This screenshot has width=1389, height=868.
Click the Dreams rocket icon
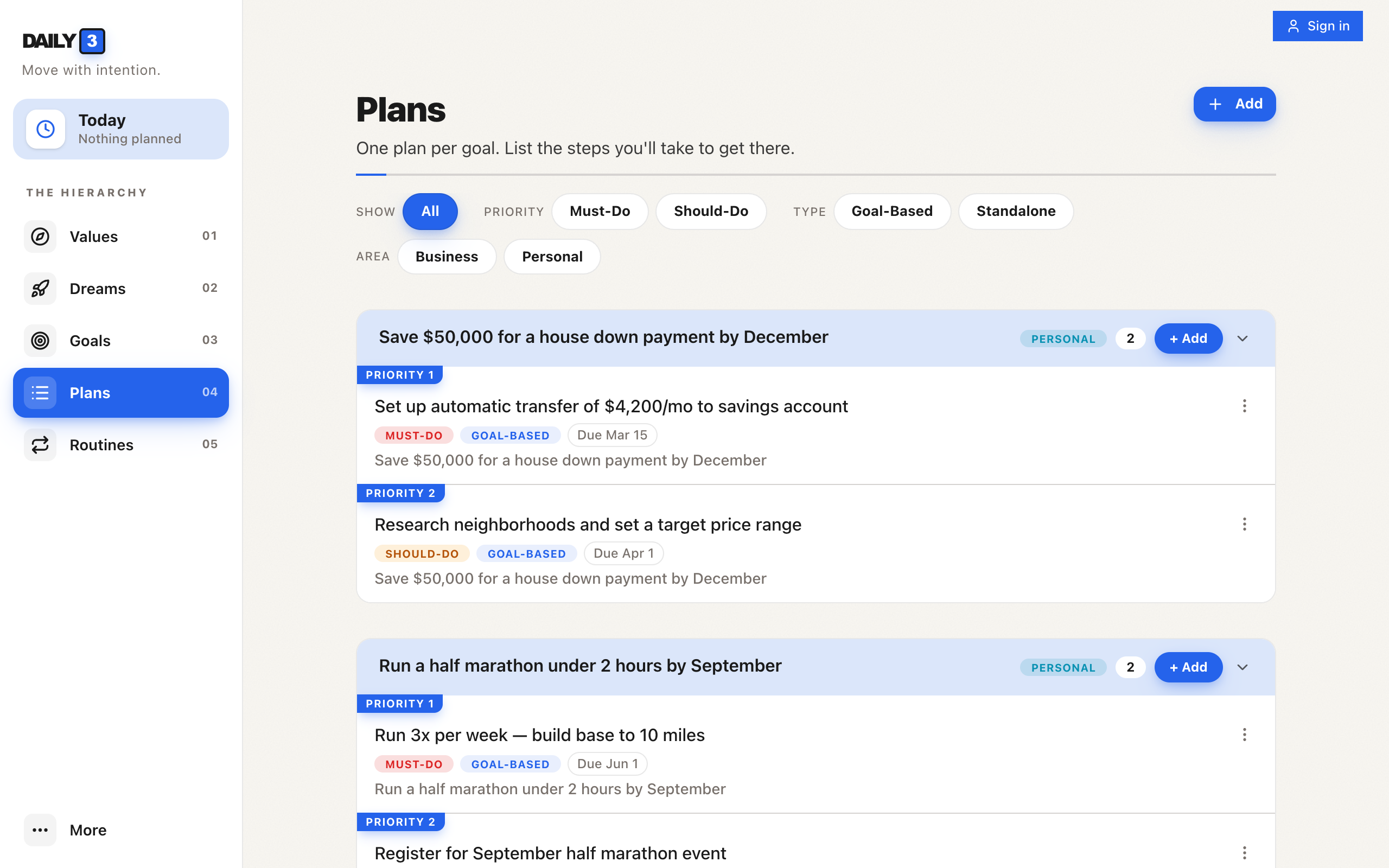pyautogui.click(x=40, y=289)
